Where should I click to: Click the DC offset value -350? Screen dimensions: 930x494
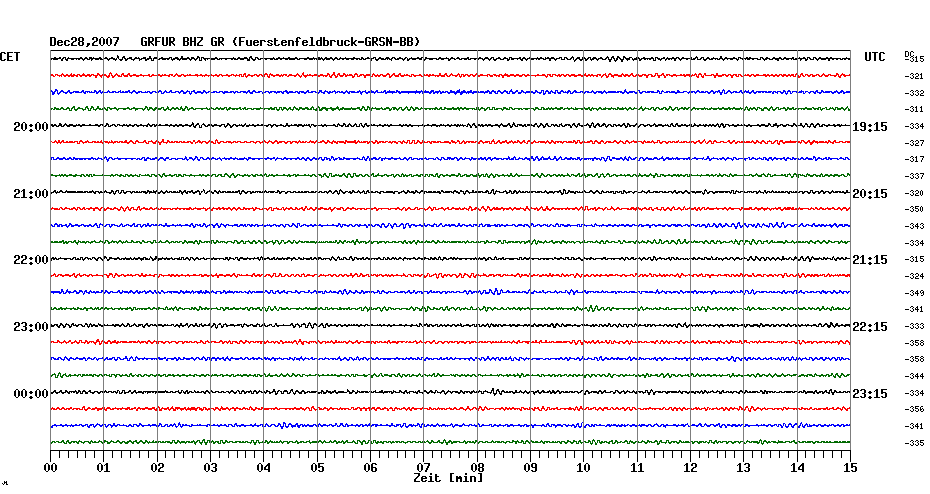(914, 209)
